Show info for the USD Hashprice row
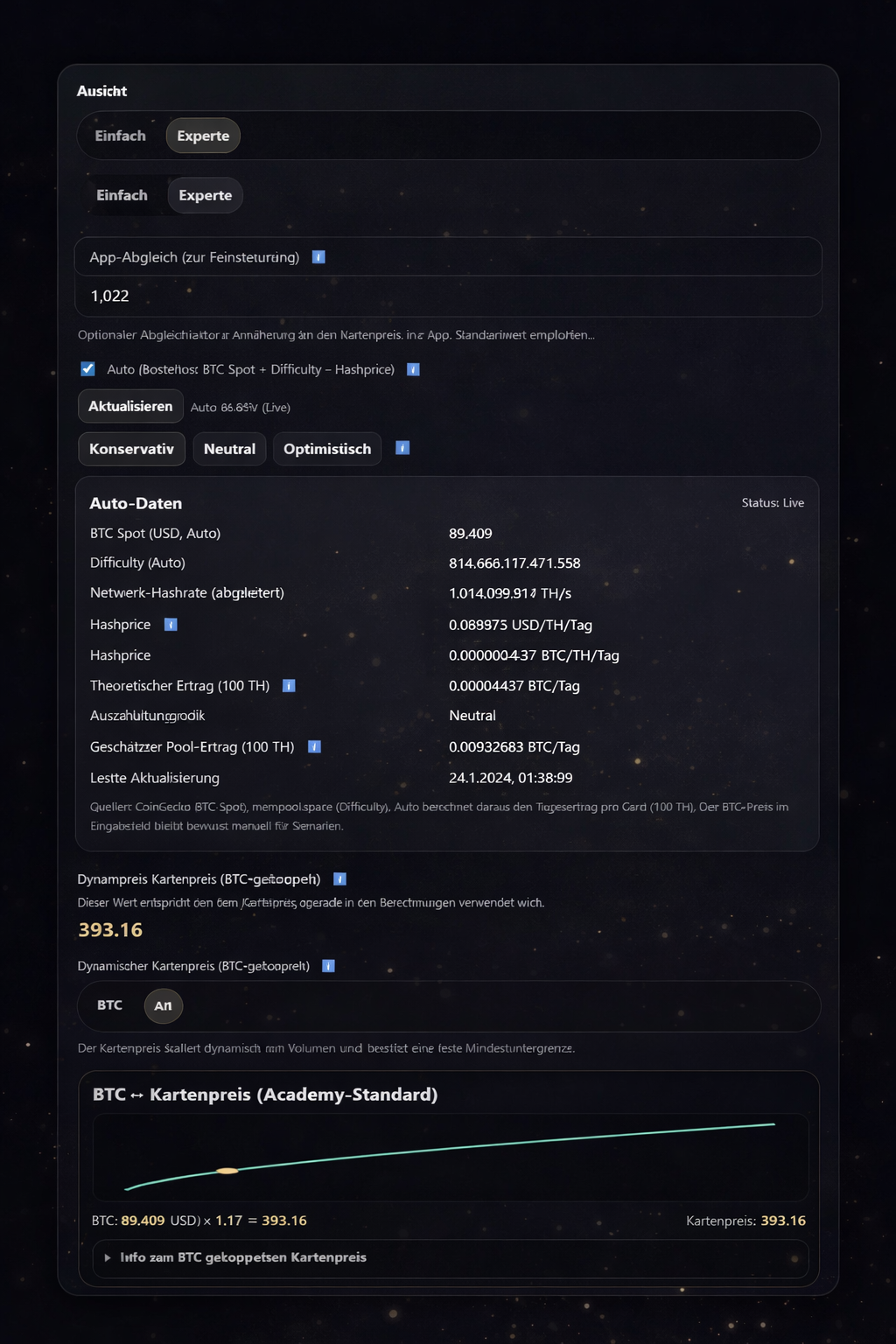The image size is (896, 1344). (171, 624)
